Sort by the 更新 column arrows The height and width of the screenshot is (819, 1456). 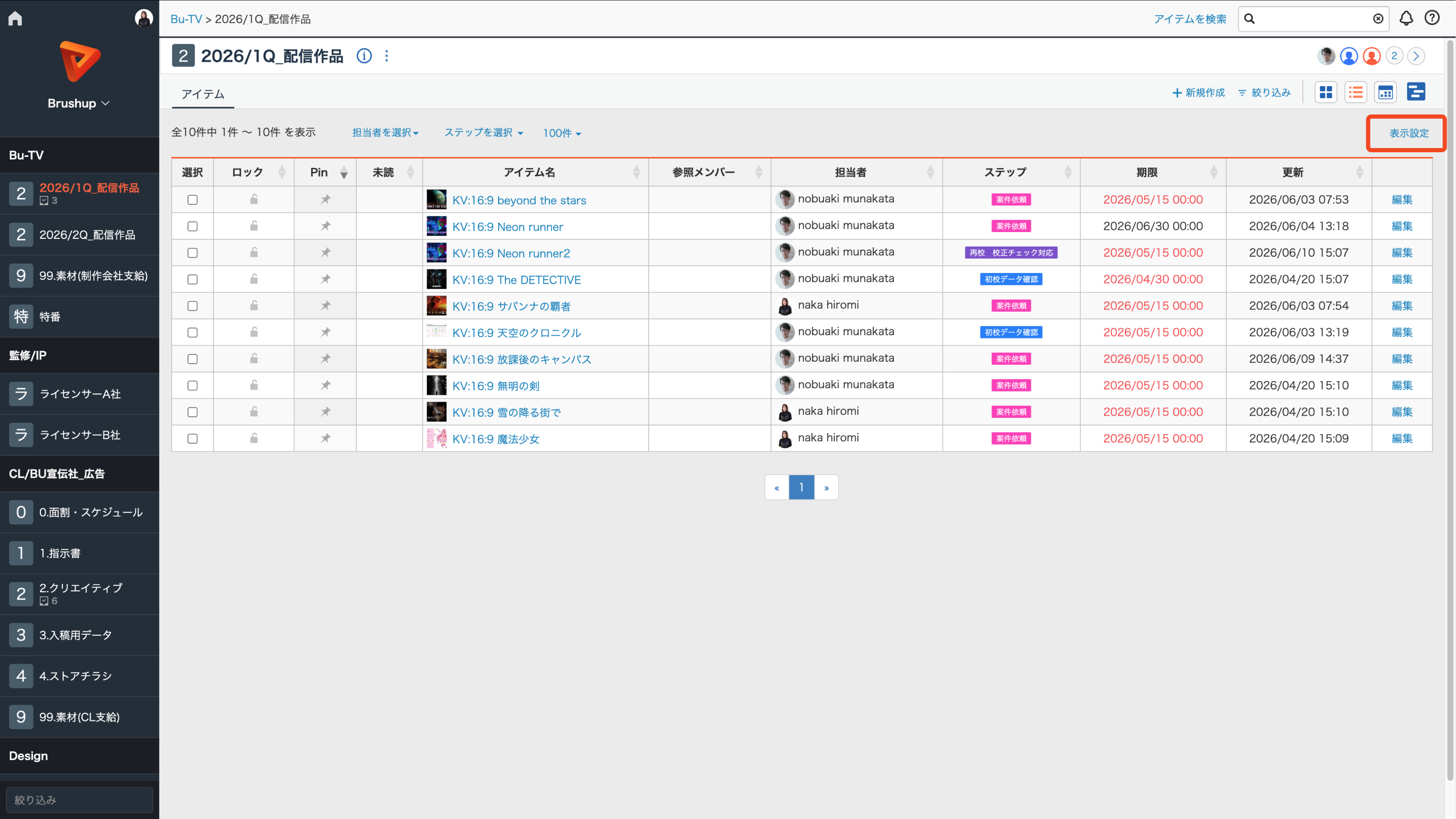point(1359,173)
